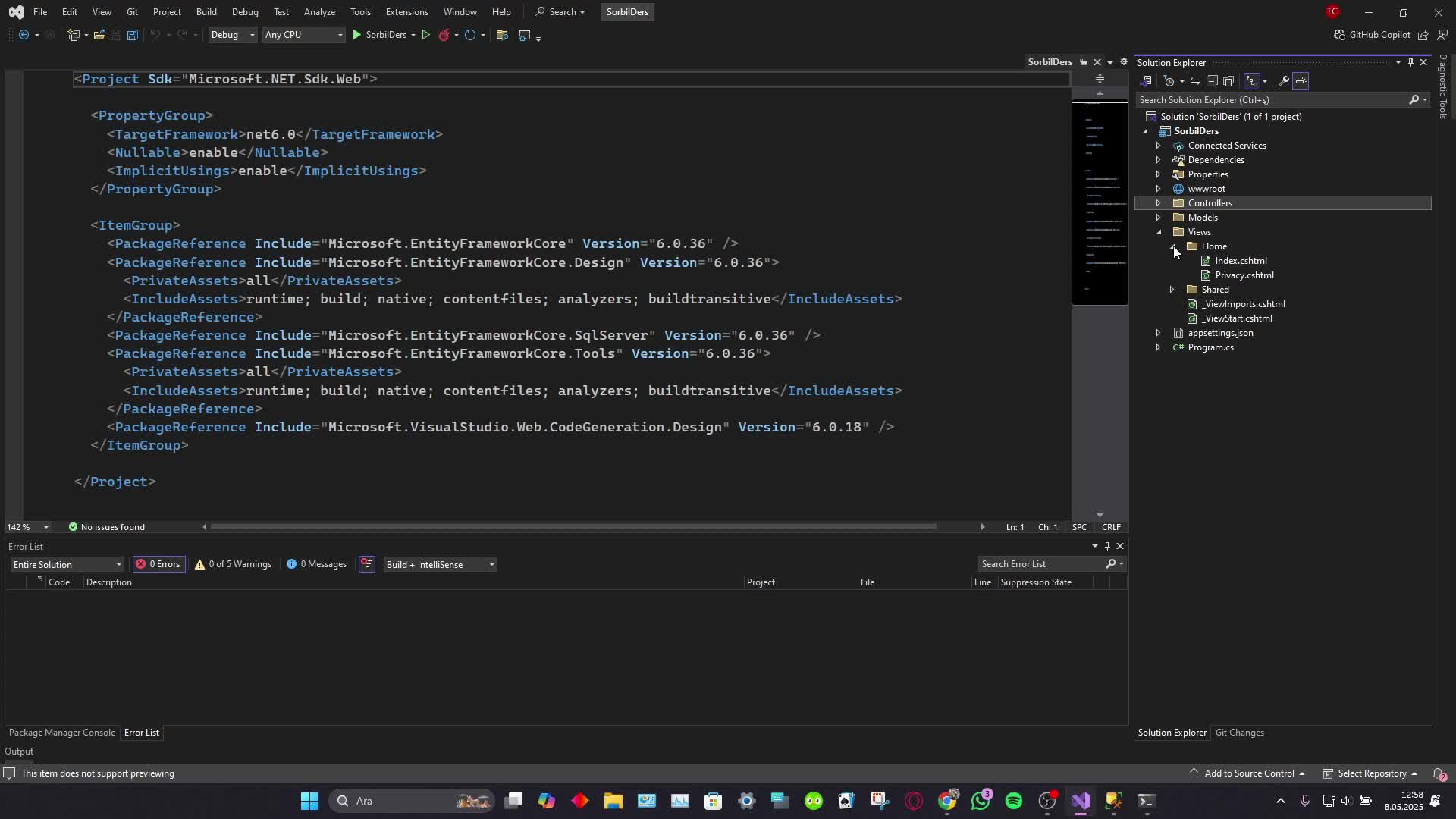
Task: Open Windows Start menu
Action: click(x=309, y=801)
